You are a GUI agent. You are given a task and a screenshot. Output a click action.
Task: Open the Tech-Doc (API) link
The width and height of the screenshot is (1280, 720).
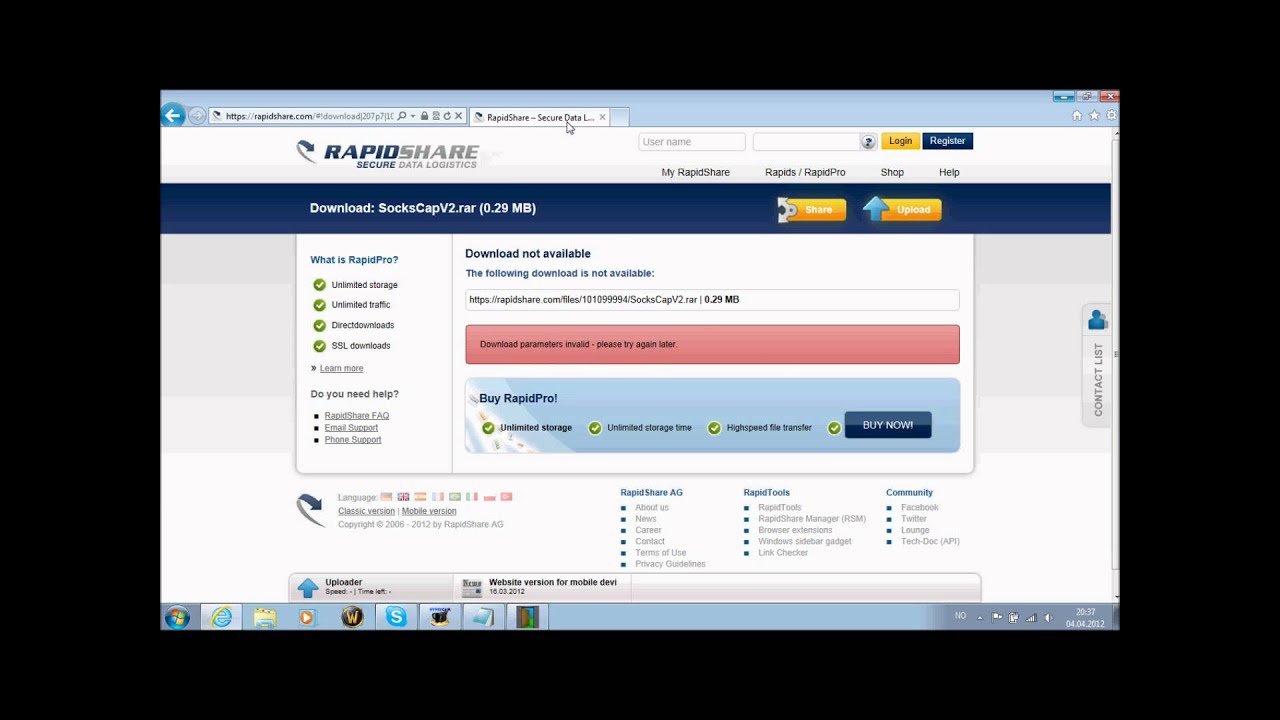click(x=930, y=541)
